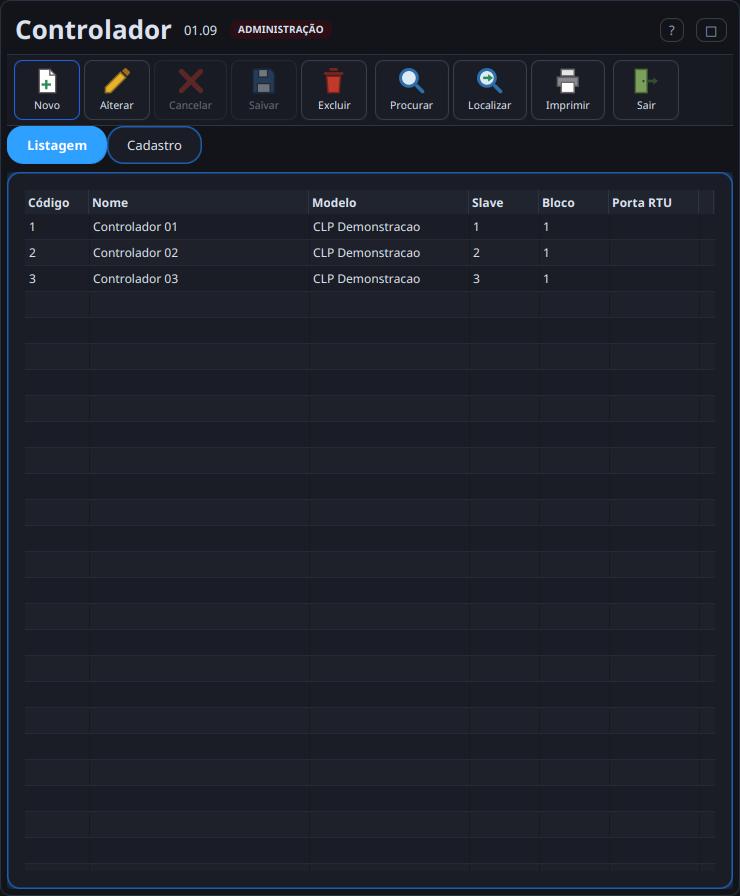Click Slave value in Controlador 02 row

476,253
